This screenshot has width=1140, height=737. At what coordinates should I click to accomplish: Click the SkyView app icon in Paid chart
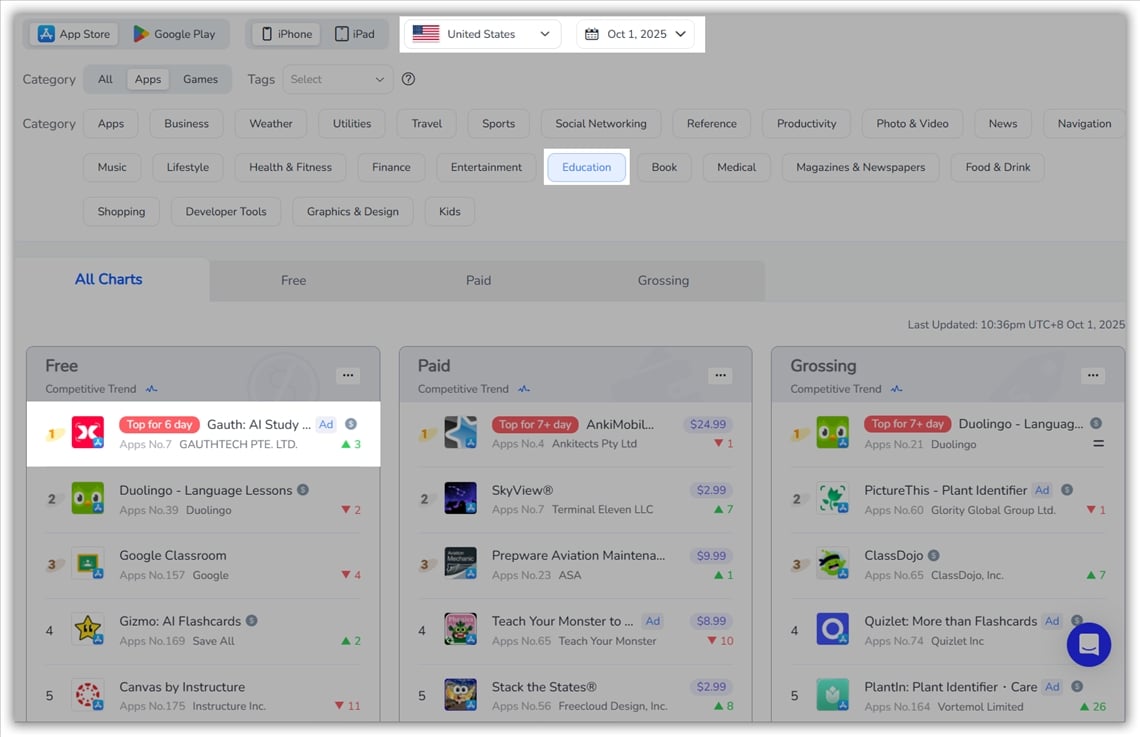coord(460,498)
